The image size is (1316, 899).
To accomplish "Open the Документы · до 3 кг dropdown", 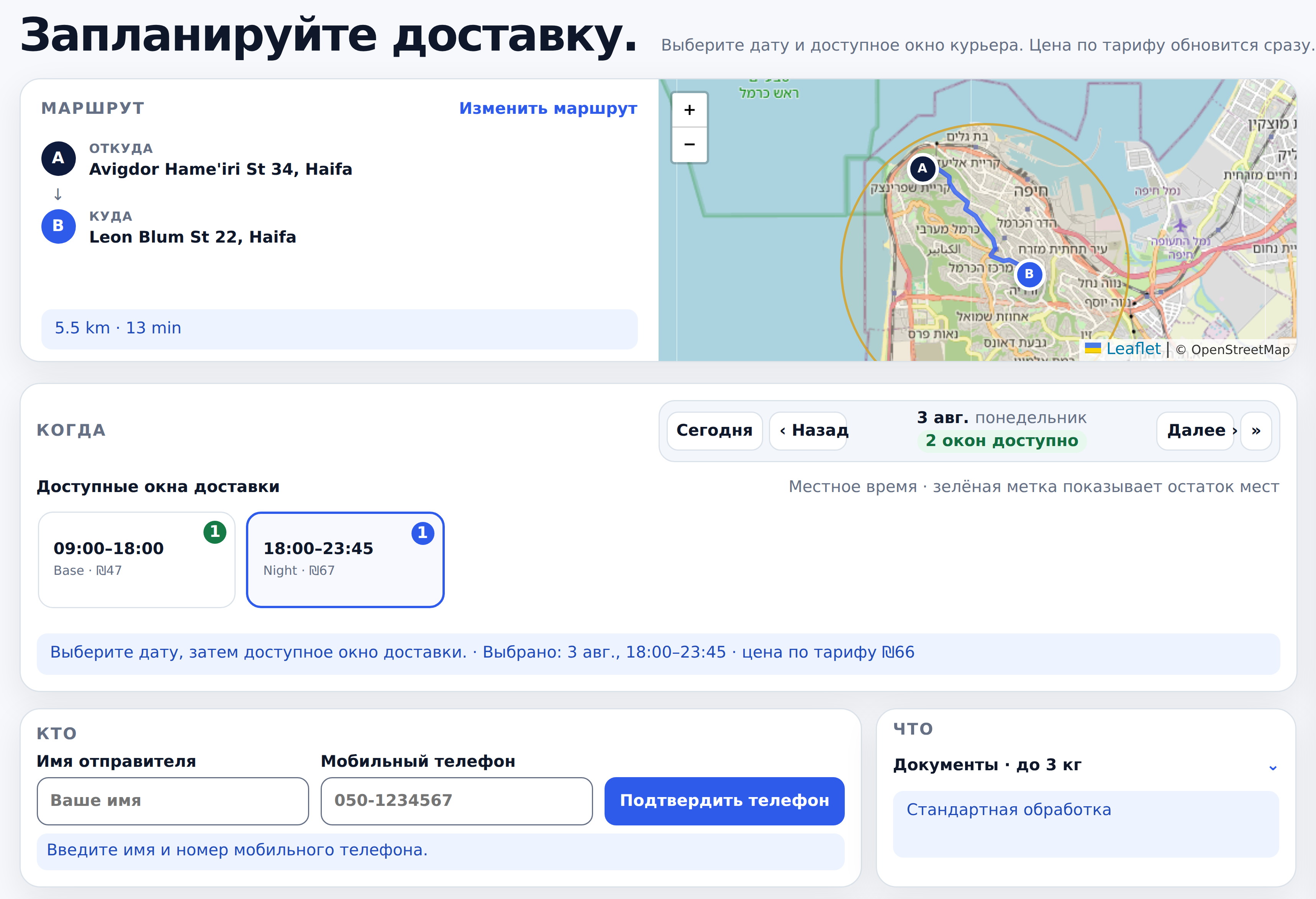I will point(1085,765).
